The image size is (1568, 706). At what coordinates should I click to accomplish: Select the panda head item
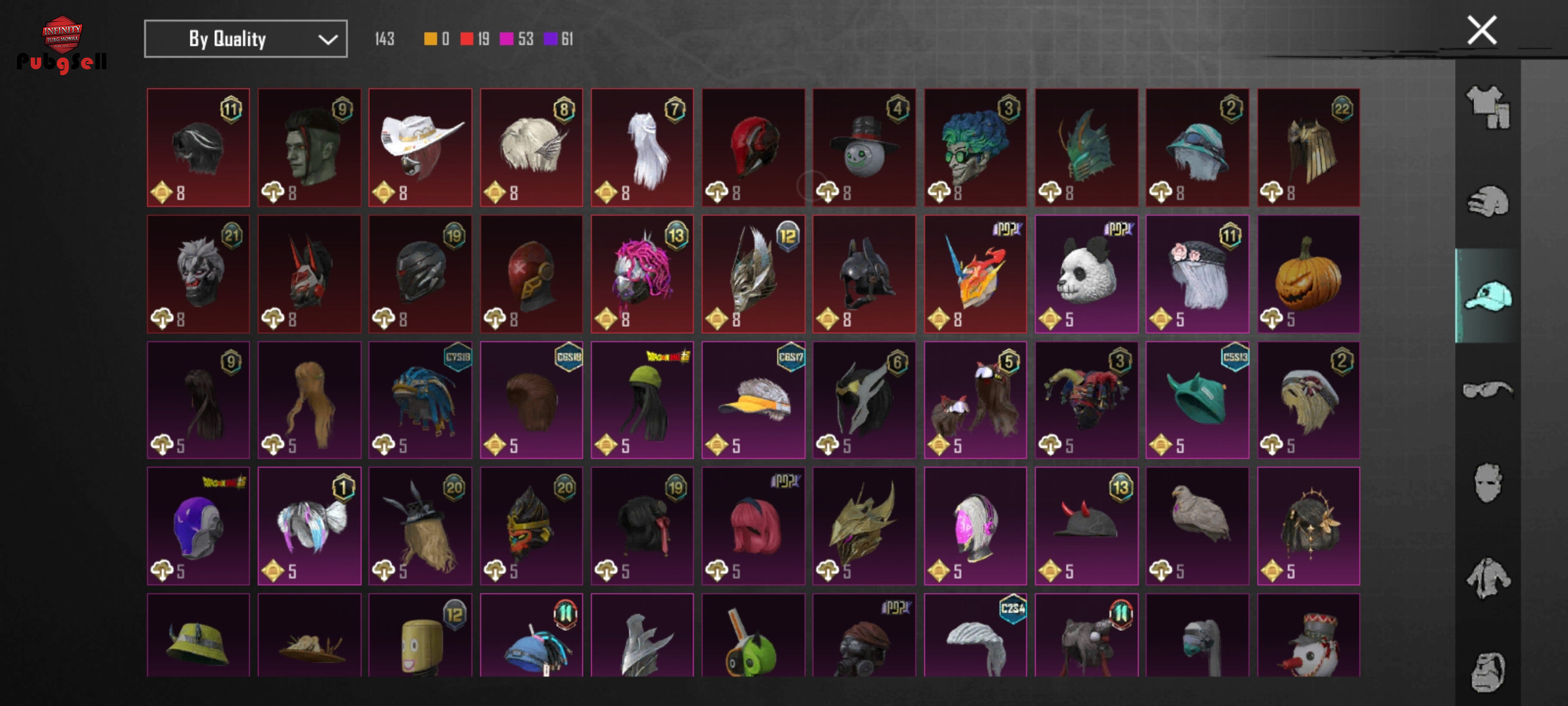[1086, 274]
